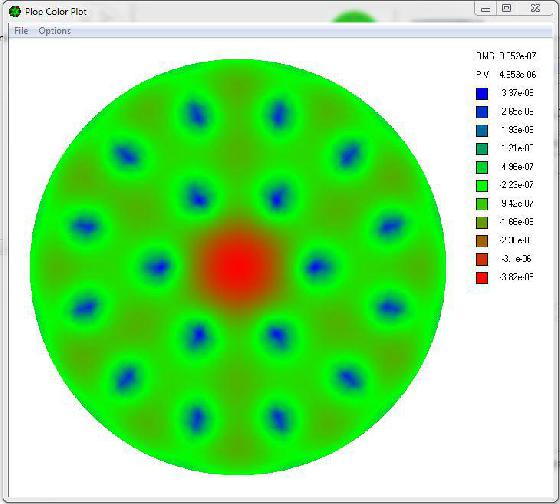Screen dimensions: 560x504
Task: Open the Options menu
Action: (55, 31)
